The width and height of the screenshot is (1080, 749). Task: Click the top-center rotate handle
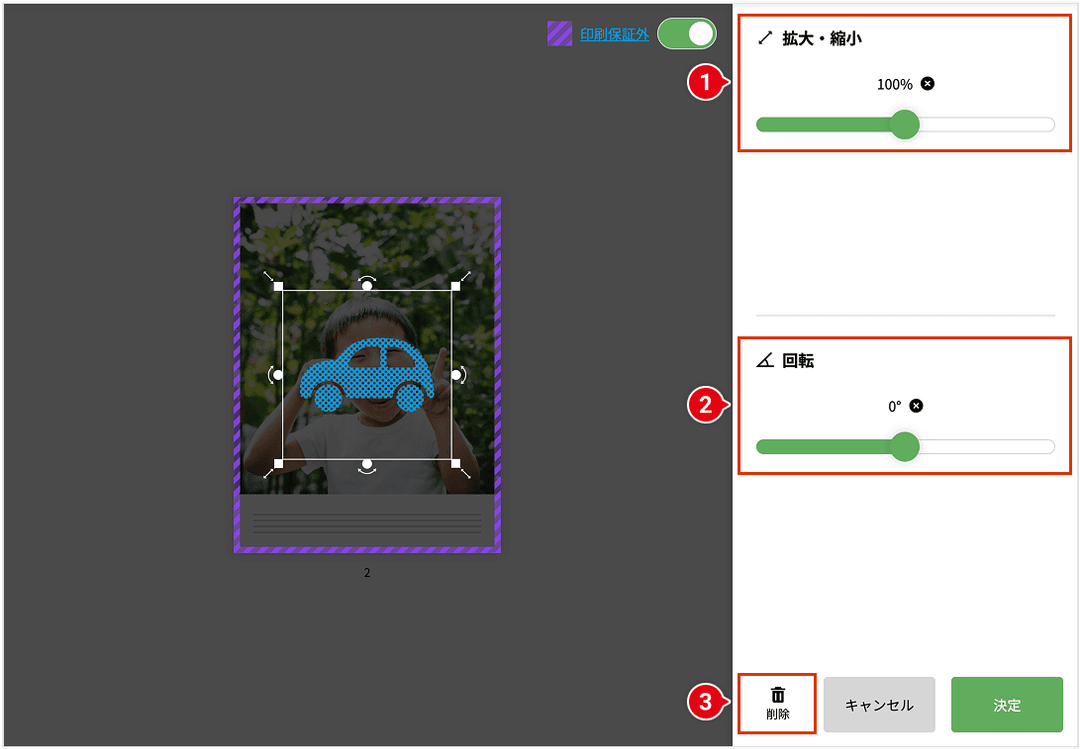pyautogui.click(x=367, y=286)
